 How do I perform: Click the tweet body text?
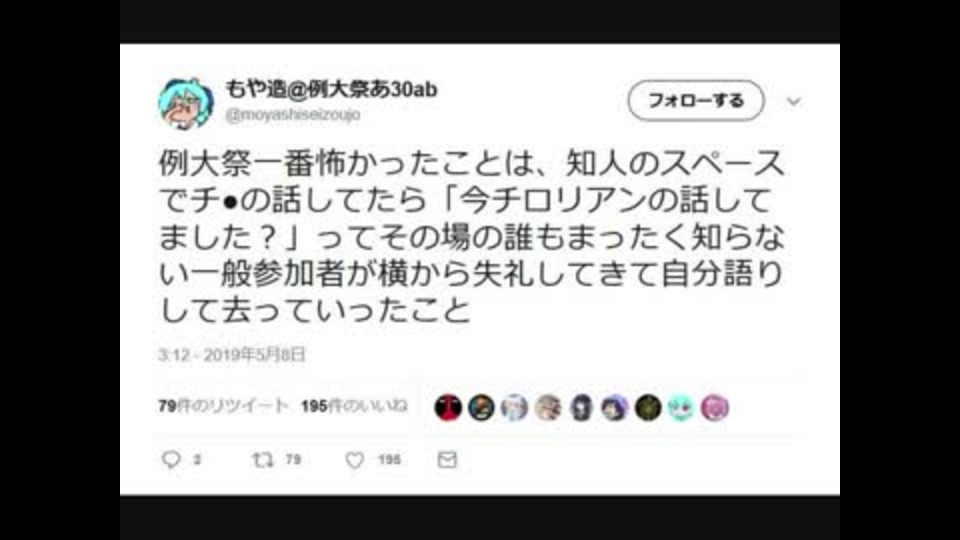click(471, 236)
